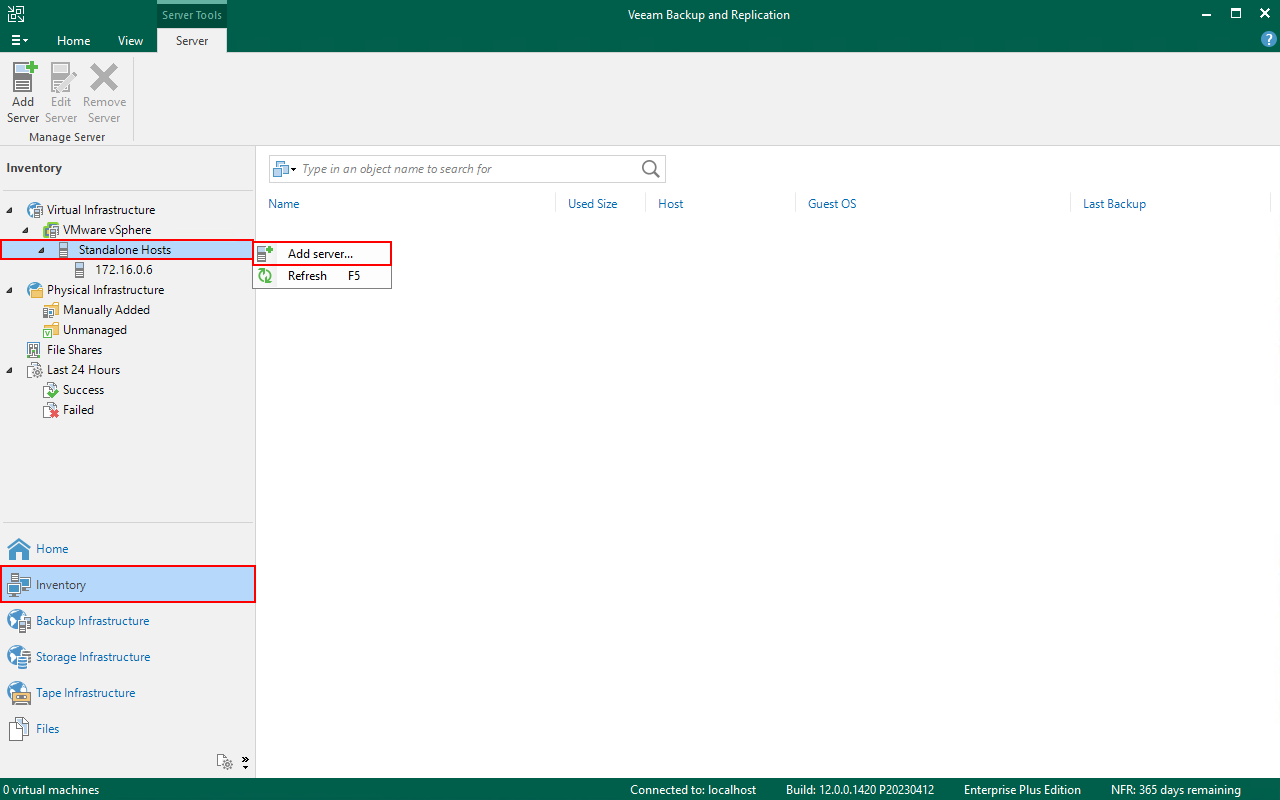Click the magnifier search icon
This screenshot has height=800, width=1280.
point(651,169)
